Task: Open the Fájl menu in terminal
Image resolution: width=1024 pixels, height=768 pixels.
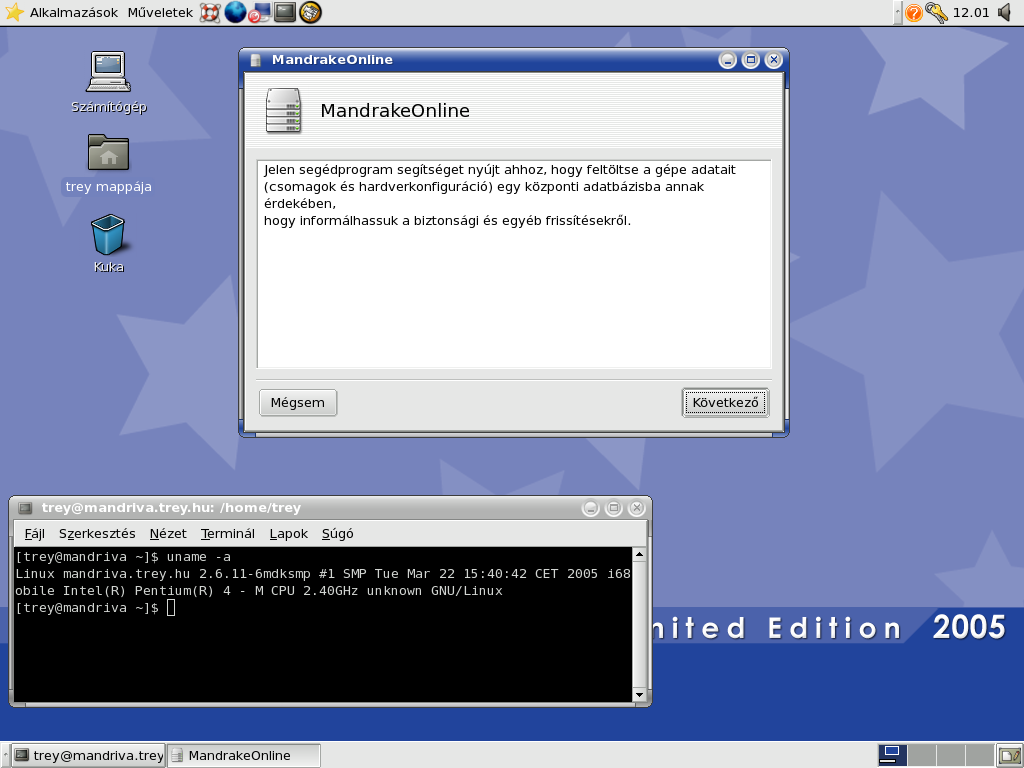Action: 35,534
